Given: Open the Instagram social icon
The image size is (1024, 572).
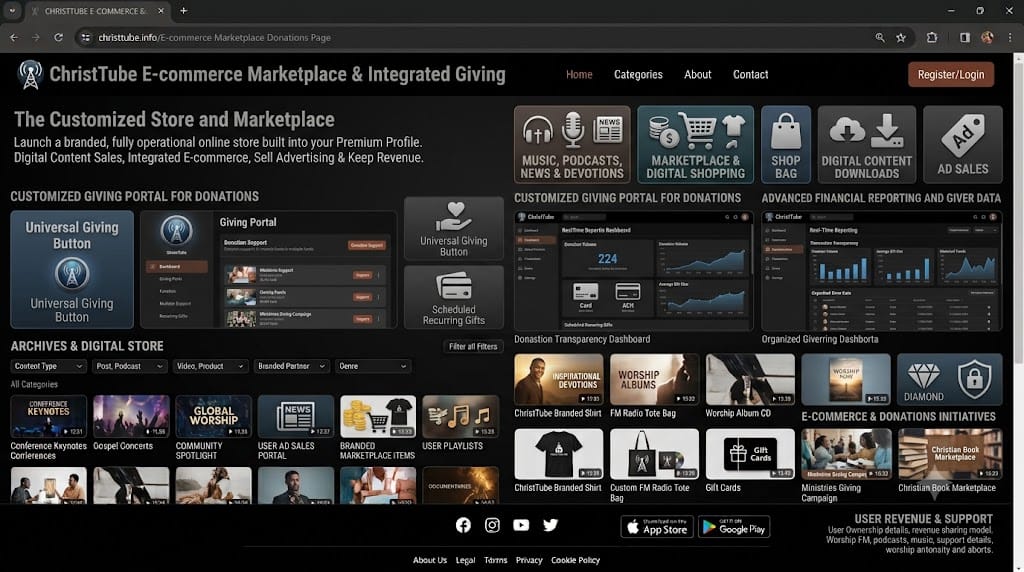Looking at the screenshot, I should tap(492, 525).
